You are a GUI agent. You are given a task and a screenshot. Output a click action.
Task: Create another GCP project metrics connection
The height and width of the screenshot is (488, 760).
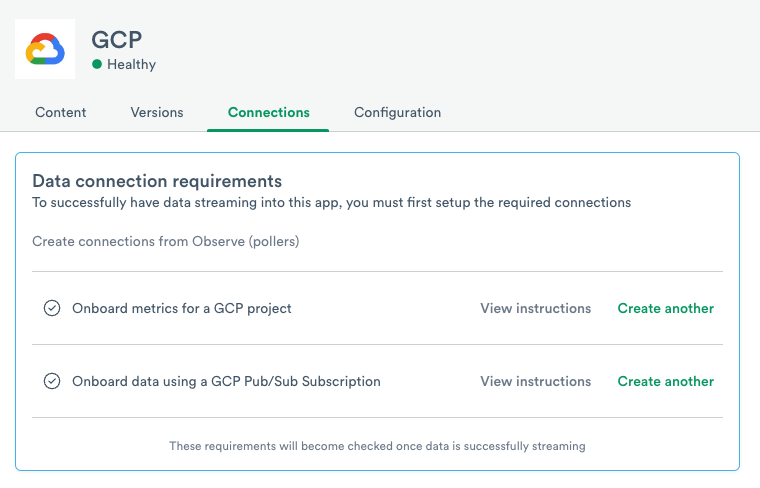pos(665,308)
